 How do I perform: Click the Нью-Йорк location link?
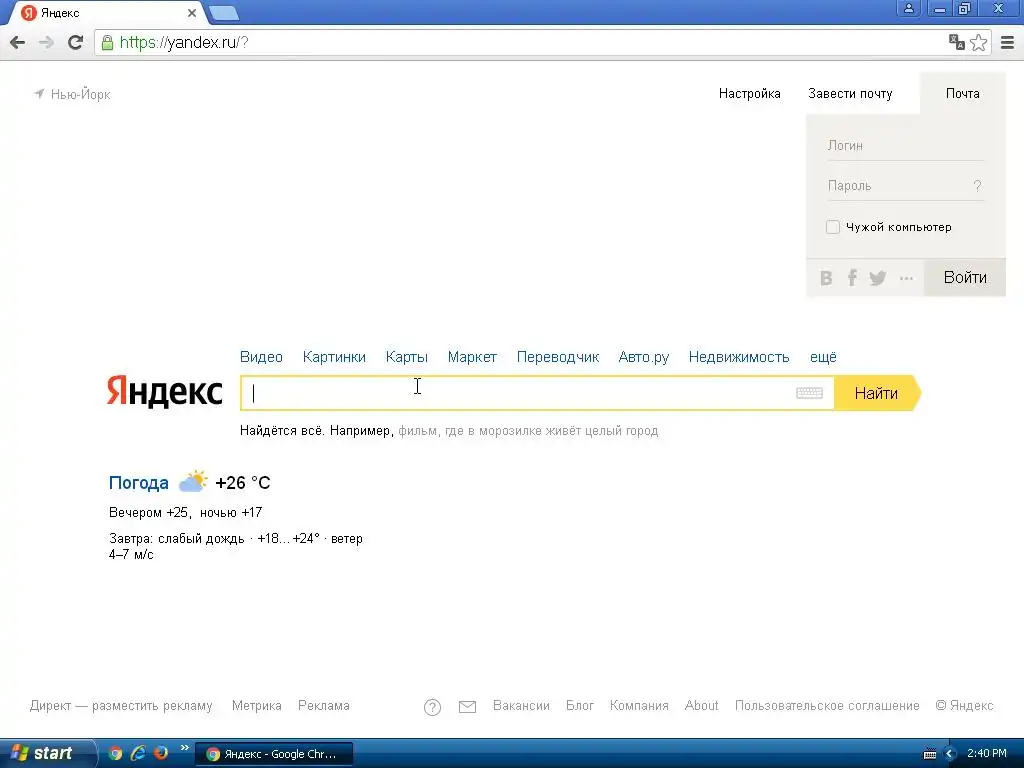coord(80,94)
